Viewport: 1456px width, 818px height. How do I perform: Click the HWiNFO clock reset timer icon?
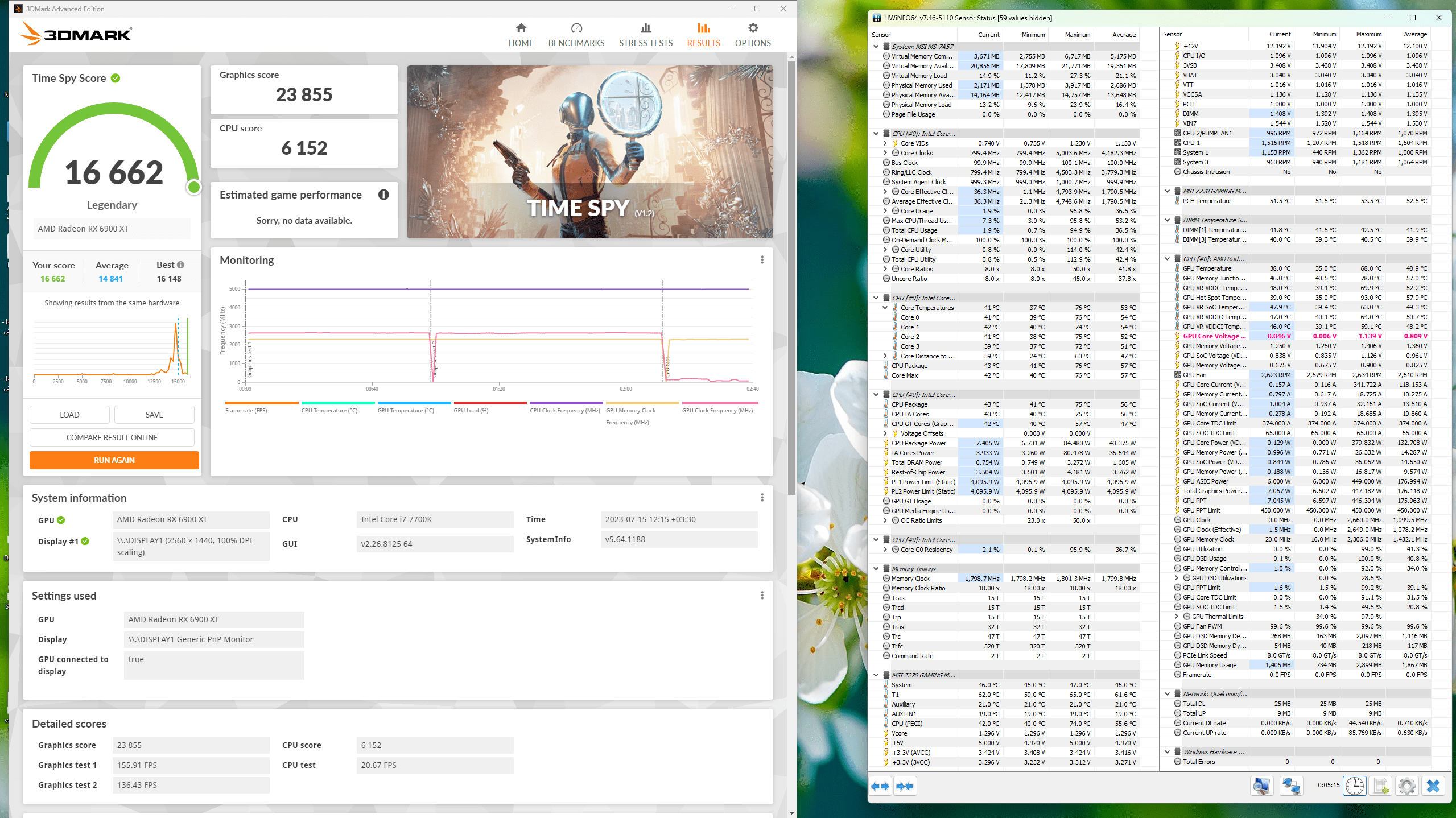(x=1355, y=786)
